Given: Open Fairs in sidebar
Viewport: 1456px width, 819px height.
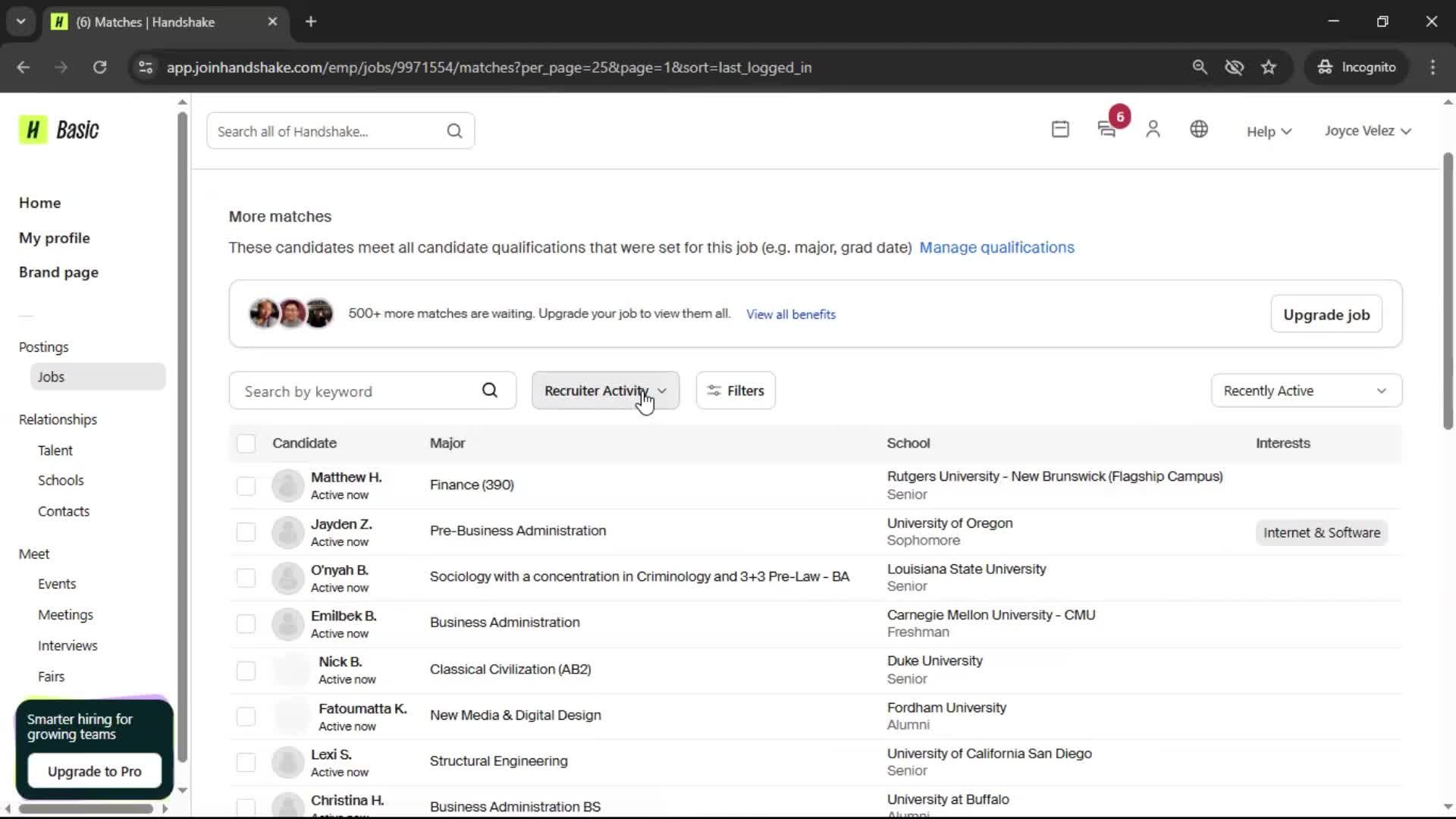Looking at the screenshot, I should tap(51, 676).
